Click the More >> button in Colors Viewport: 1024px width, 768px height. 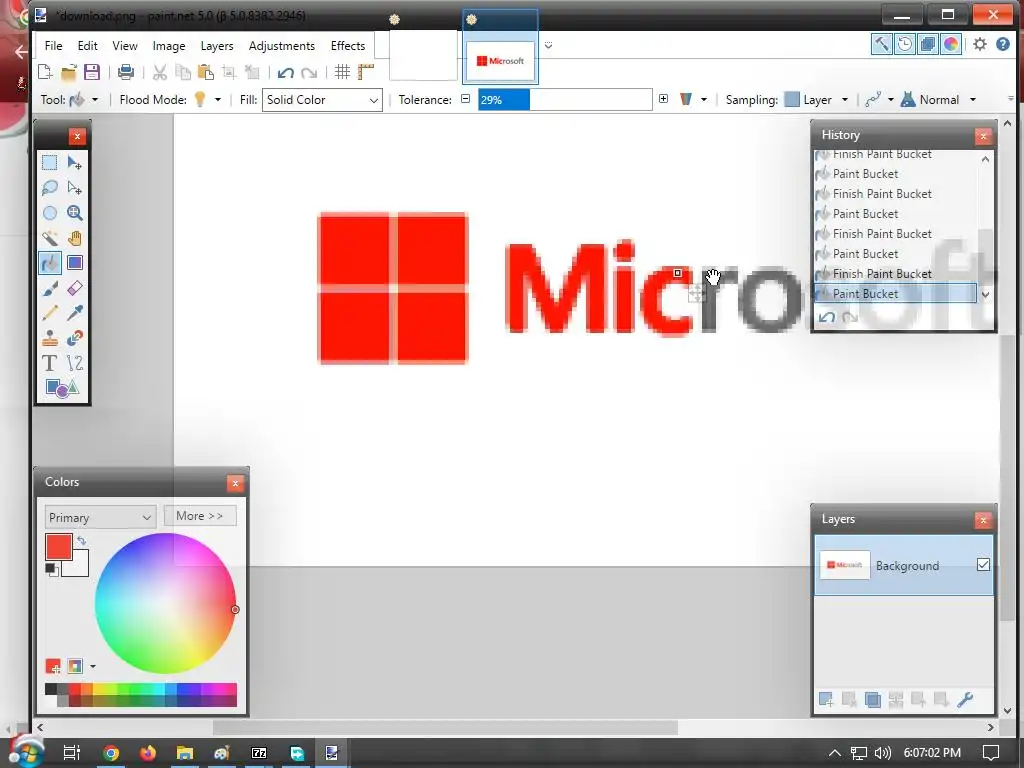coord(200,516)
